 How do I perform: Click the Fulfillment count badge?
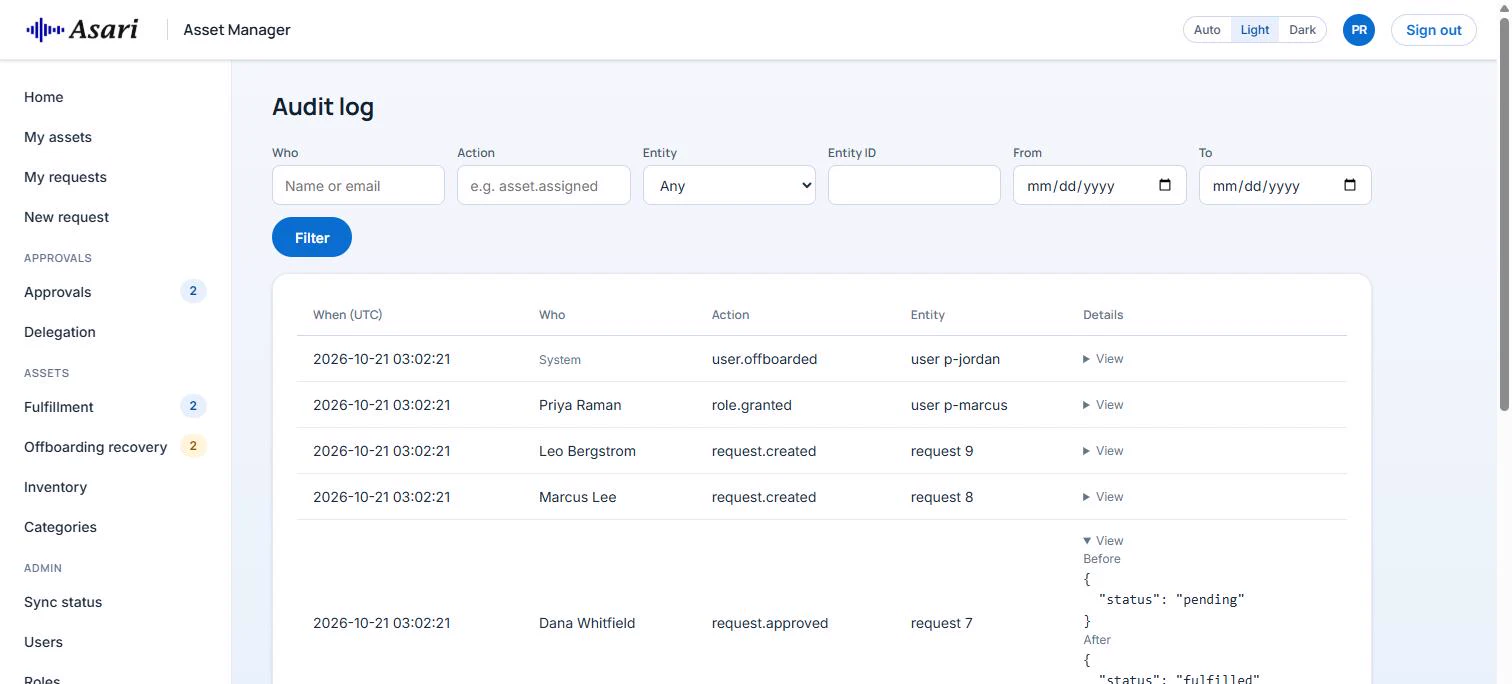[x=194, y=406]
